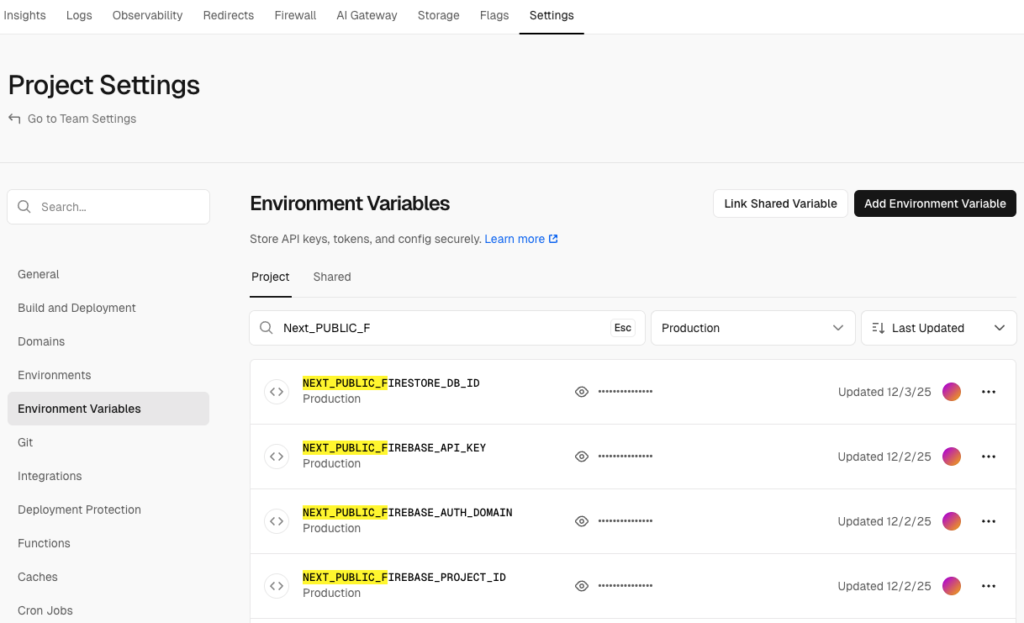The width and height of the screenshot is (1024, 623).
Task: Focus the sidebar Search field
Action: [x=108, y=207]
